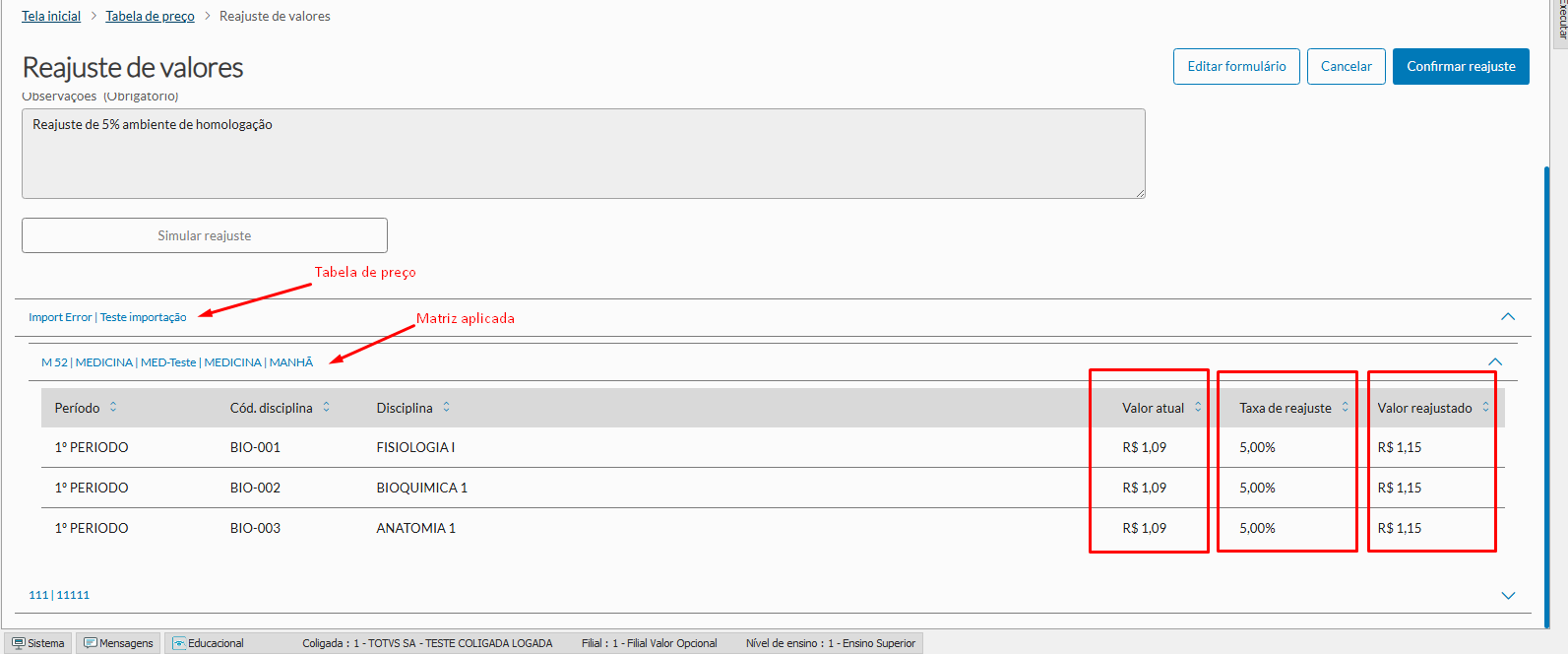The image size is (1568, 654).
Task: Sort by the Período column sort icon
Action: click(113, 407)
